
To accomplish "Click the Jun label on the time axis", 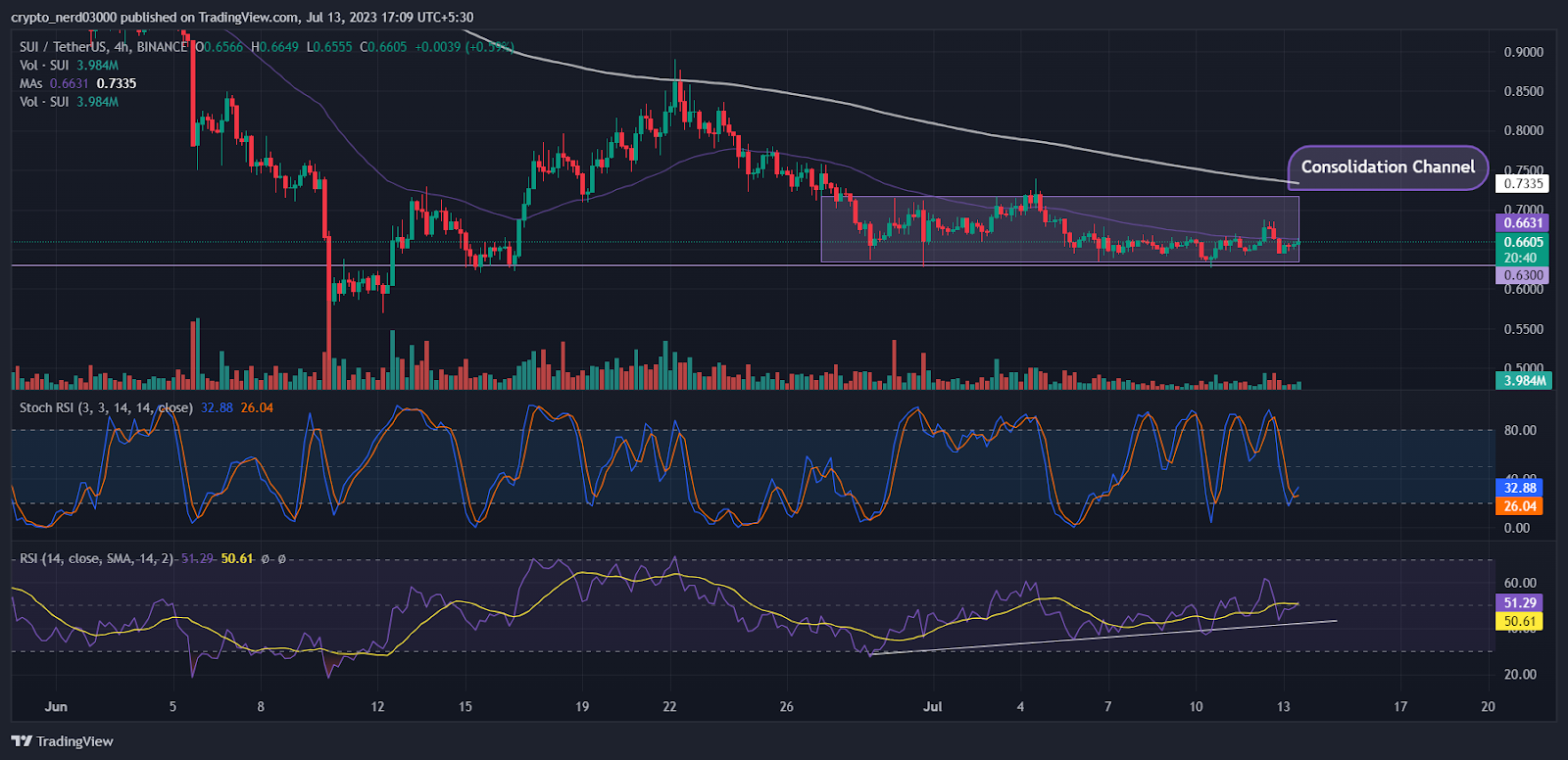I will [56, 706].
